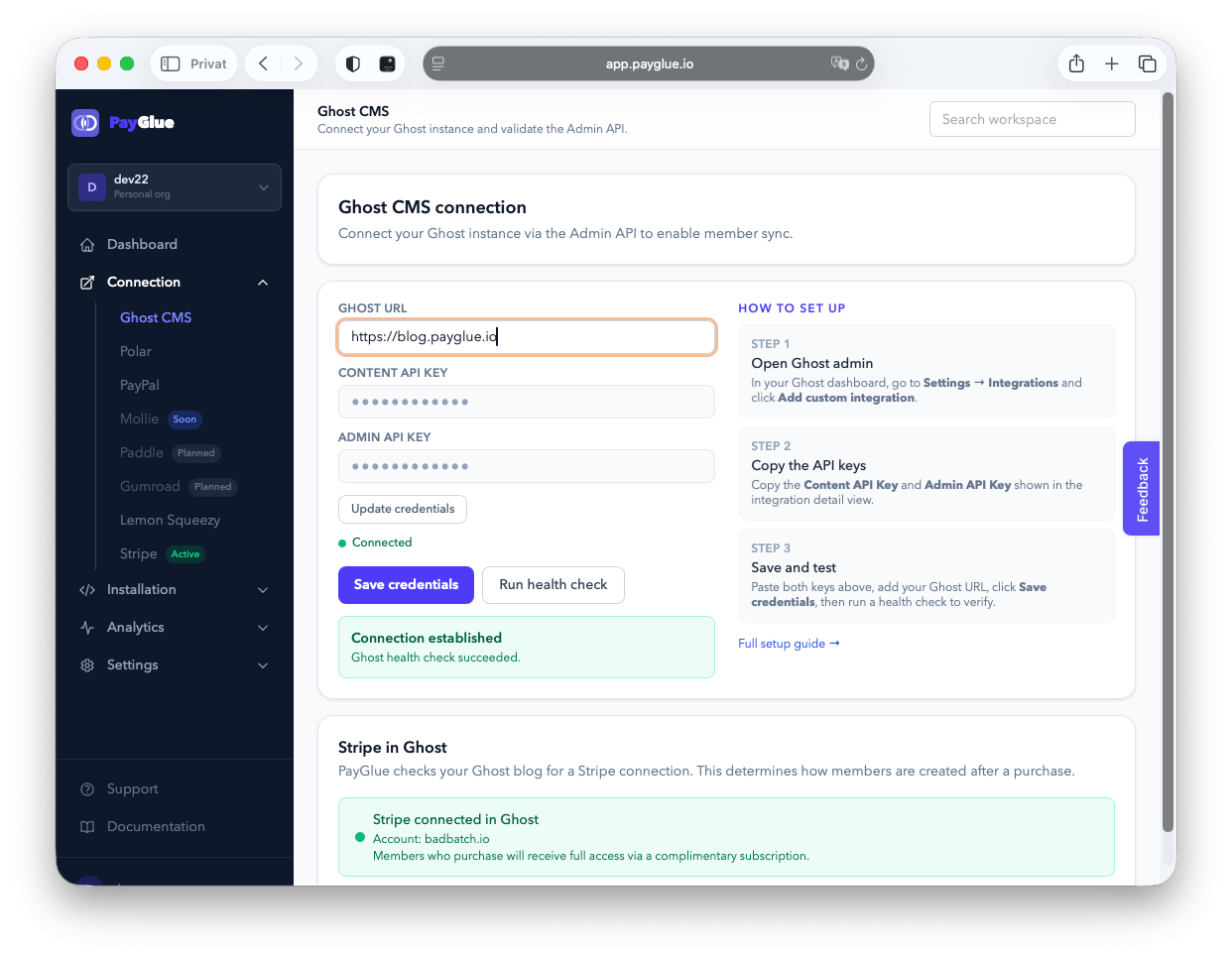Open the Feedback side tab
Screen dimensions: 1232x959
(x=1142, y=489)
